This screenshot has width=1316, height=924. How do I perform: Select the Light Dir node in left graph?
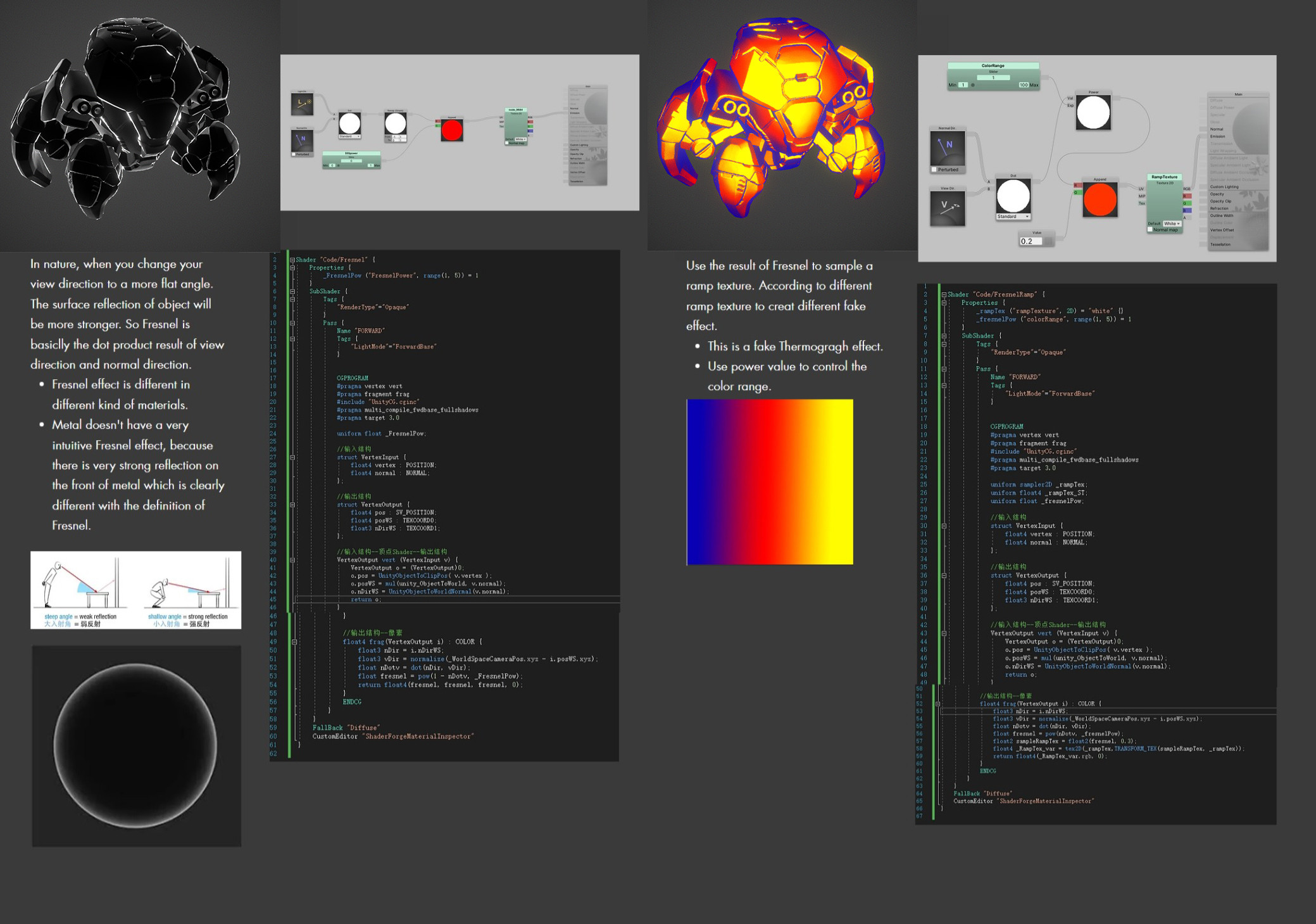click(301, 103)
